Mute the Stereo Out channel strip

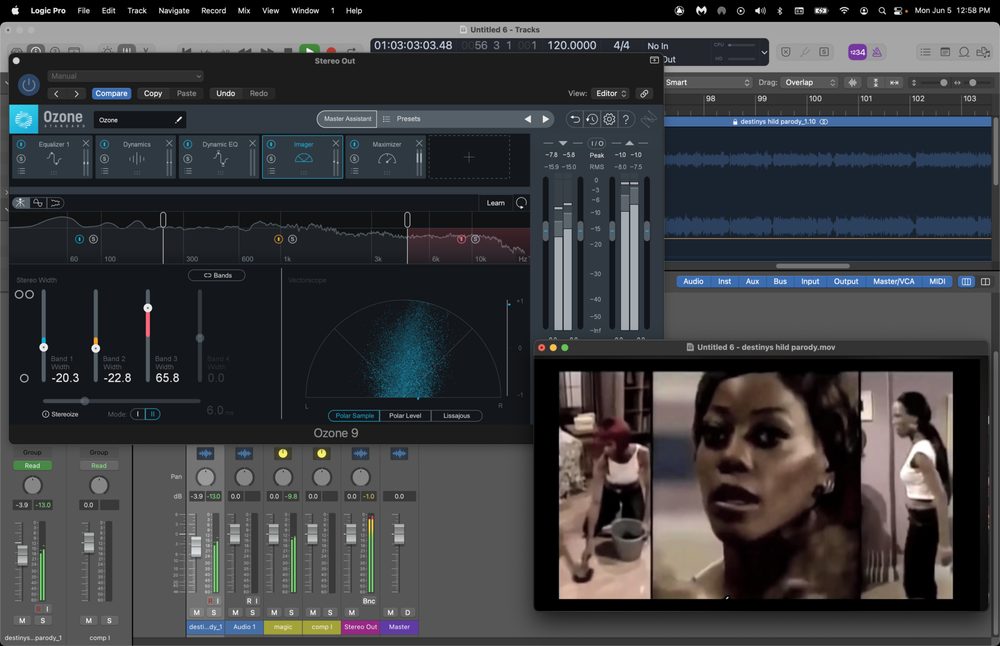pyautogui.click(x=351, y=612)
